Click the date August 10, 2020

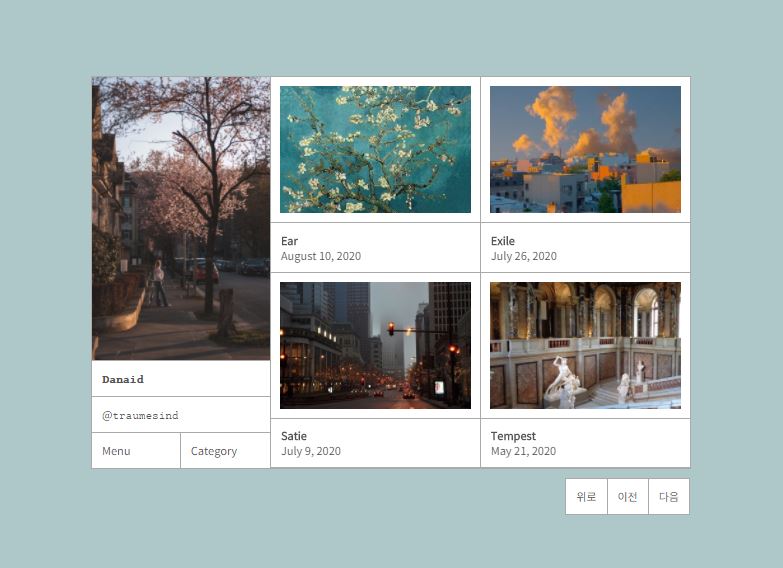click(321, 256)
